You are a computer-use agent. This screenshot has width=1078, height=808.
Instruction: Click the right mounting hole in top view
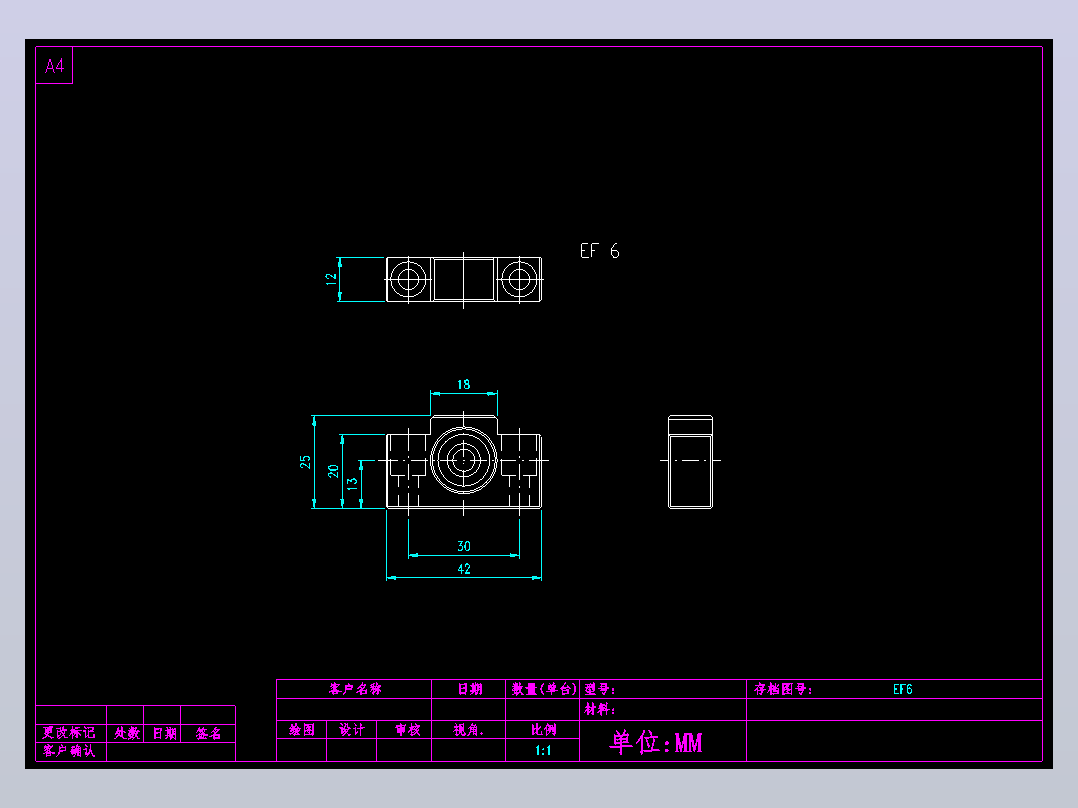click(519, 279)
